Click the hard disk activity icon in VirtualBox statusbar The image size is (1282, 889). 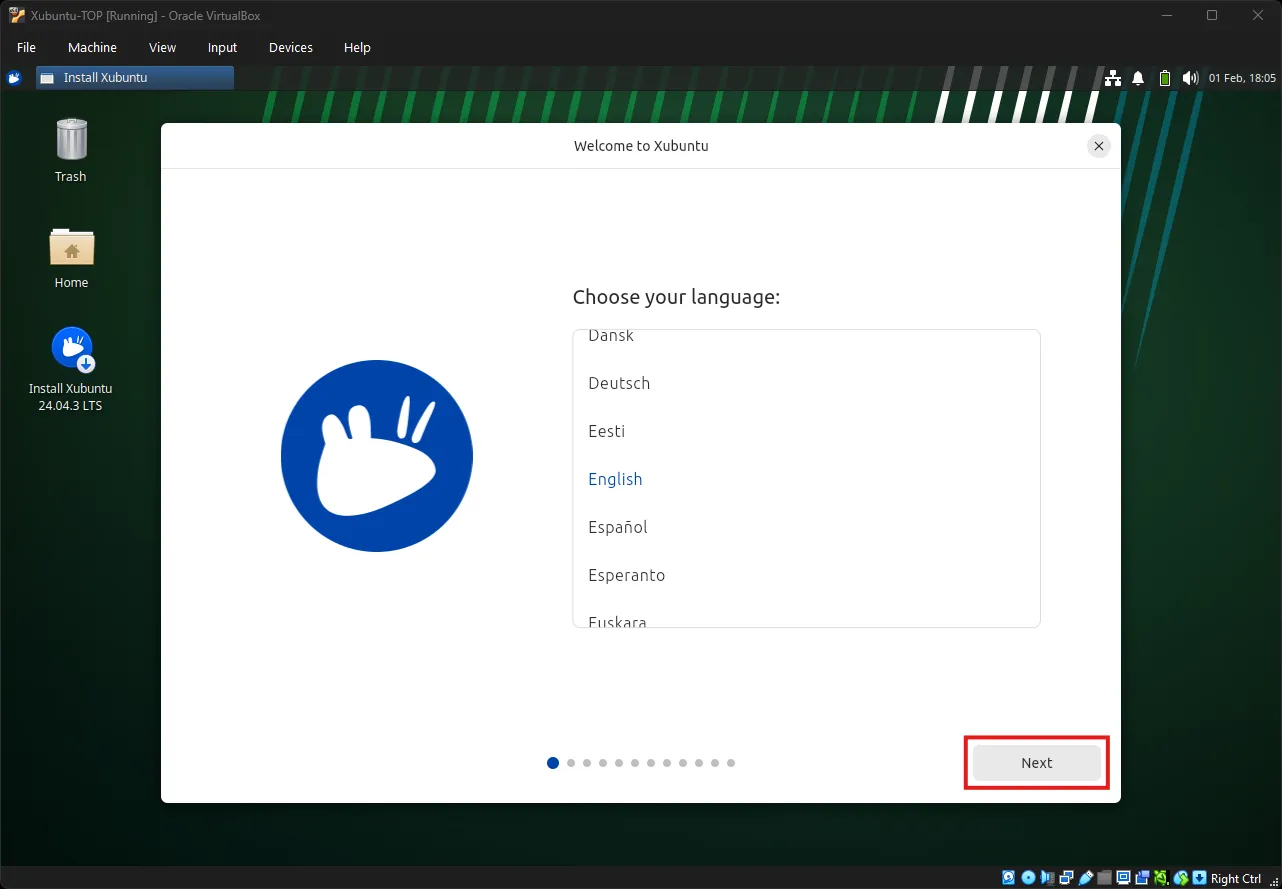tap(1007, 877)
